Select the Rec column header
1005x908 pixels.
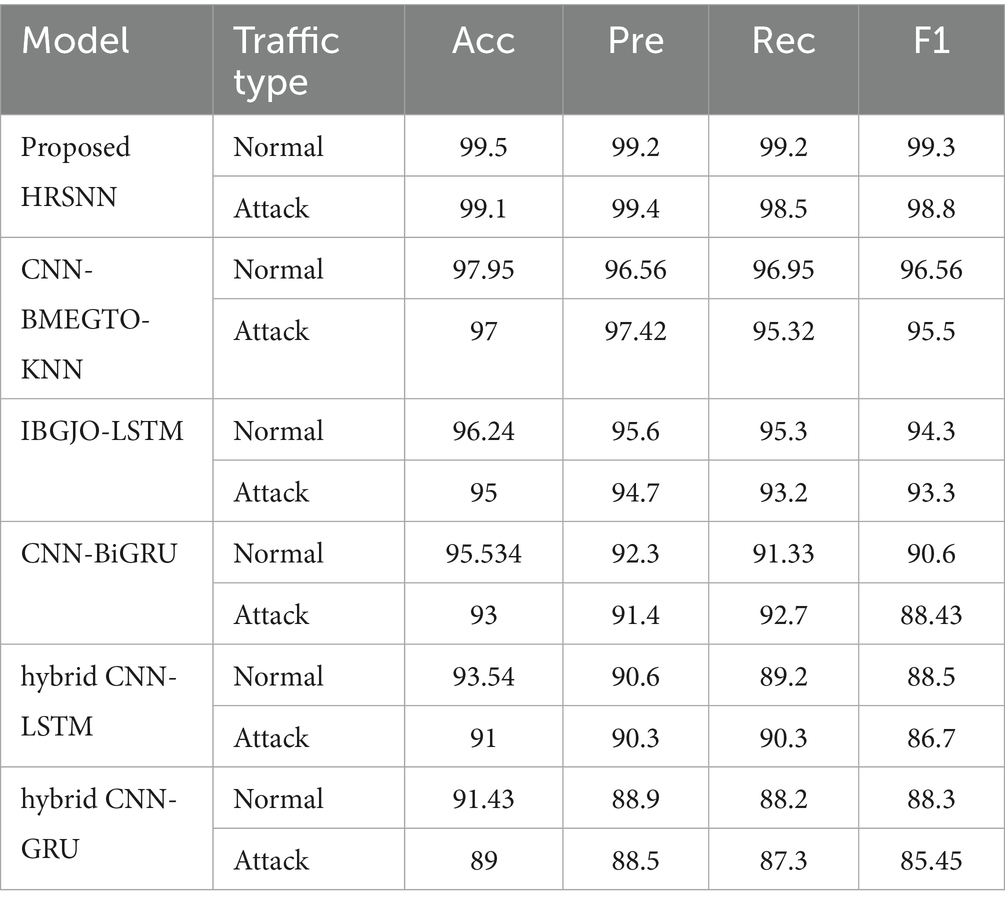tap(783, 60)
